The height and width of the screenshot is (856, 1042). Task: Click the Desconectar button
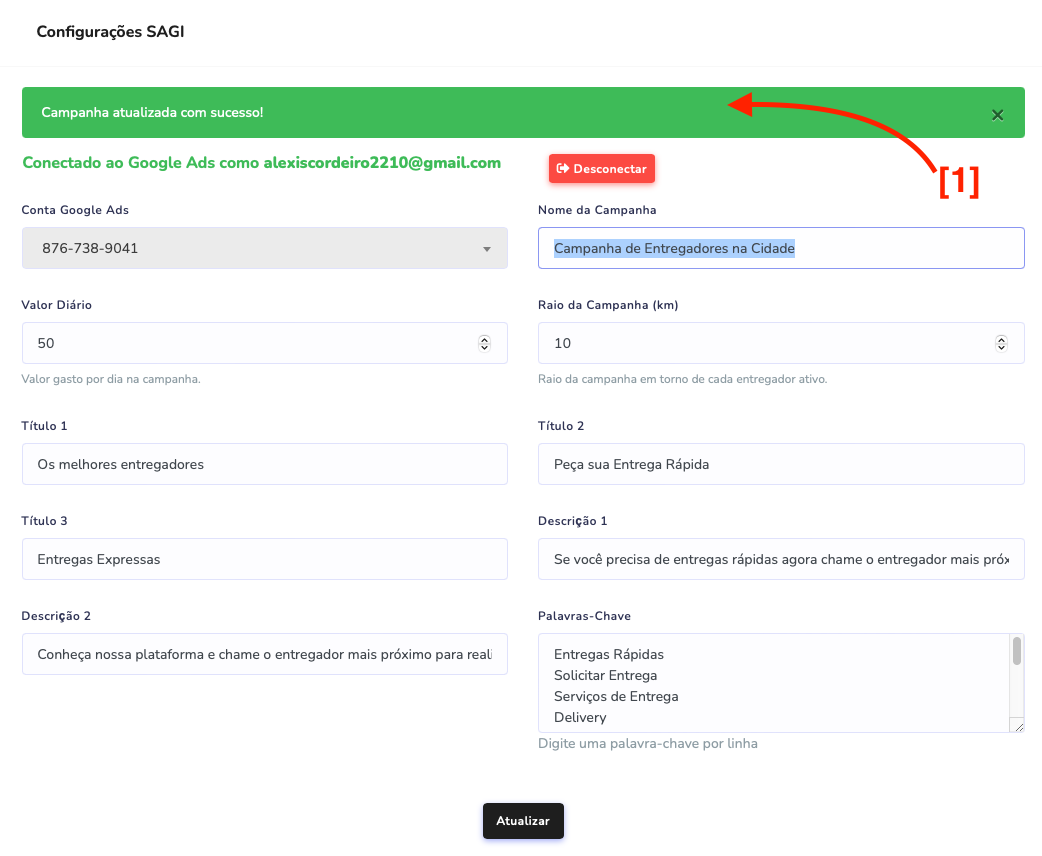tap(601, 169)
